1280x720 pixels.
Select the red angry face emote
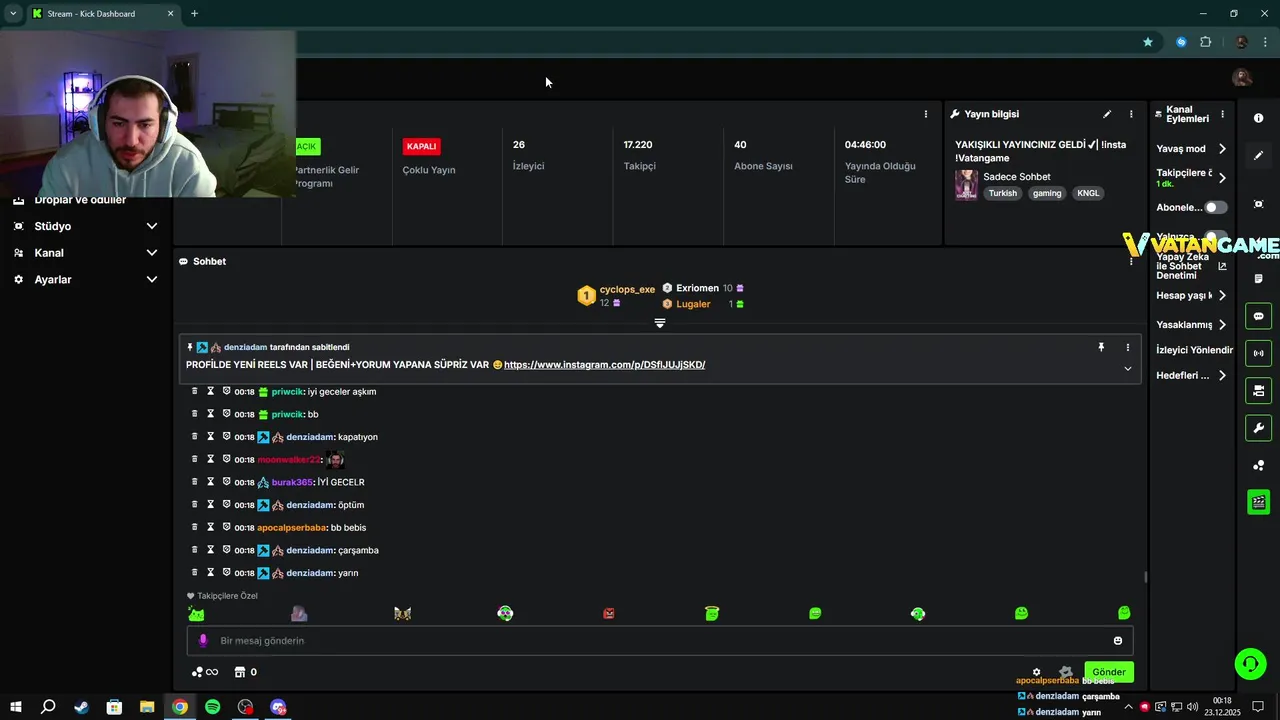point(609,613)
